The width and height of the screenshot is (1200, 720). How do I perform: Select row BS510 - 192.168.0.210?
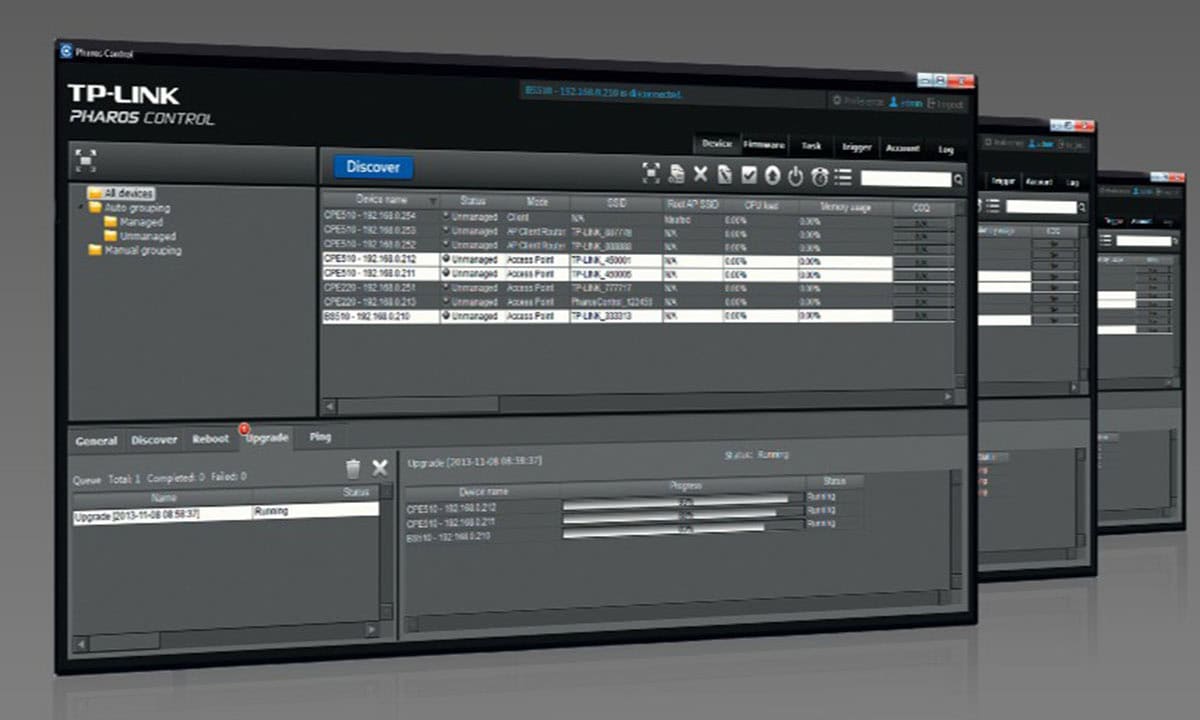point(638,315)
